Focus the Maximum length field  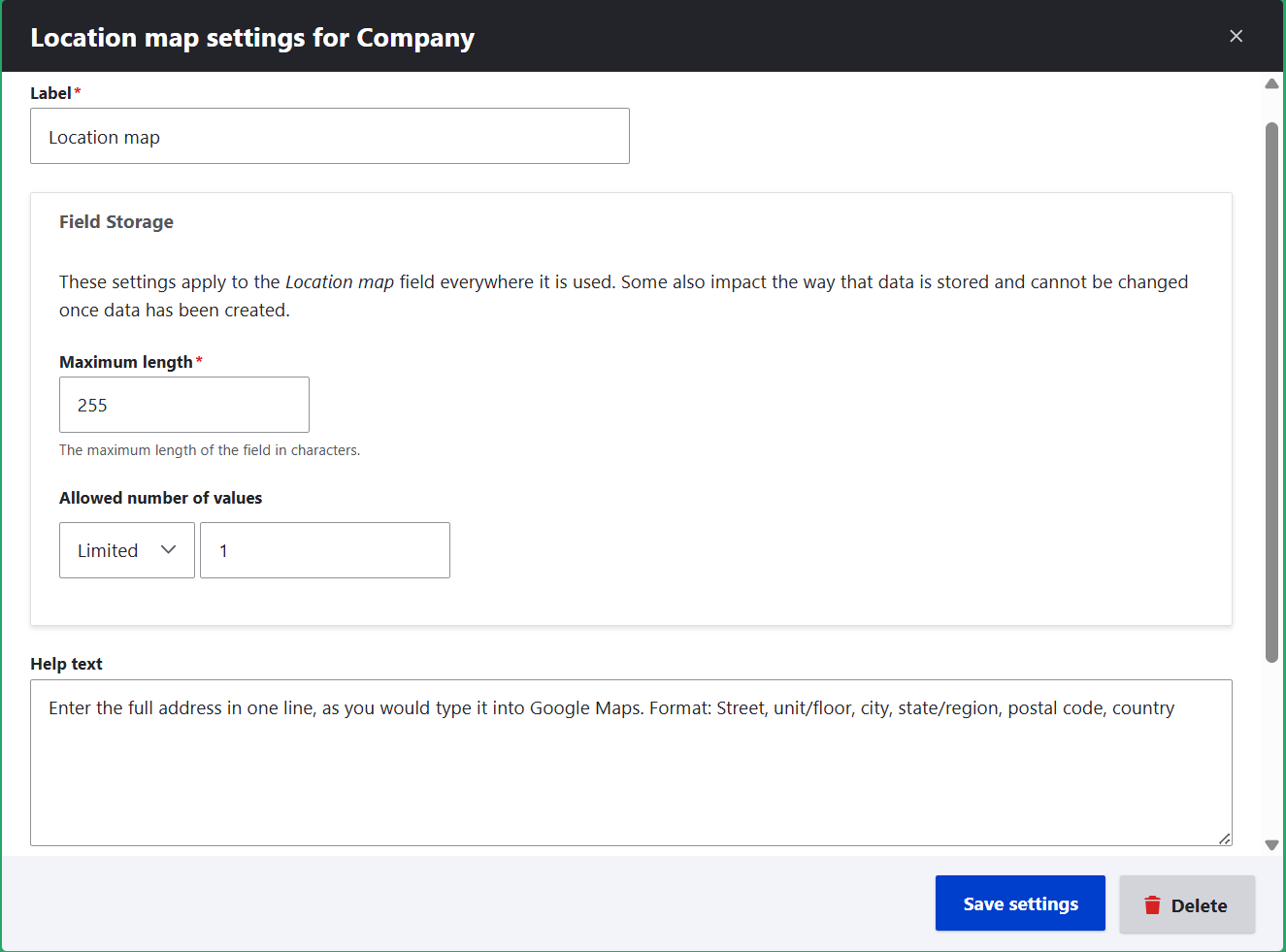[184, 405]
